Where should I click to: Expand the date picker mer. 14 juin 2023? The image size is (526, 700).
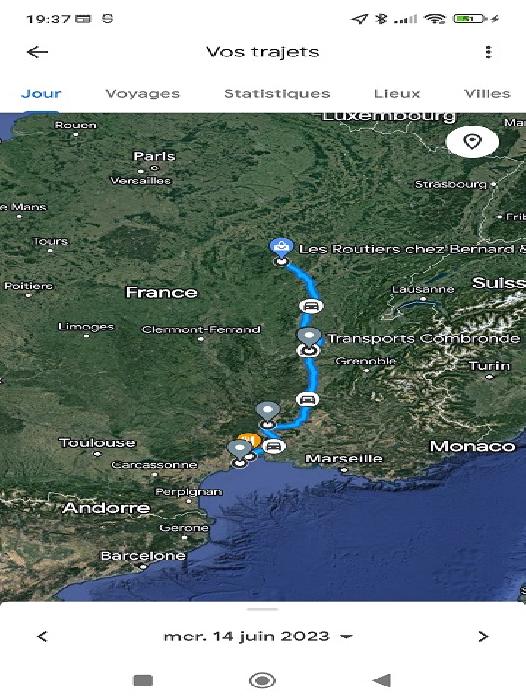pyautogui.click(x=258, y=636)
